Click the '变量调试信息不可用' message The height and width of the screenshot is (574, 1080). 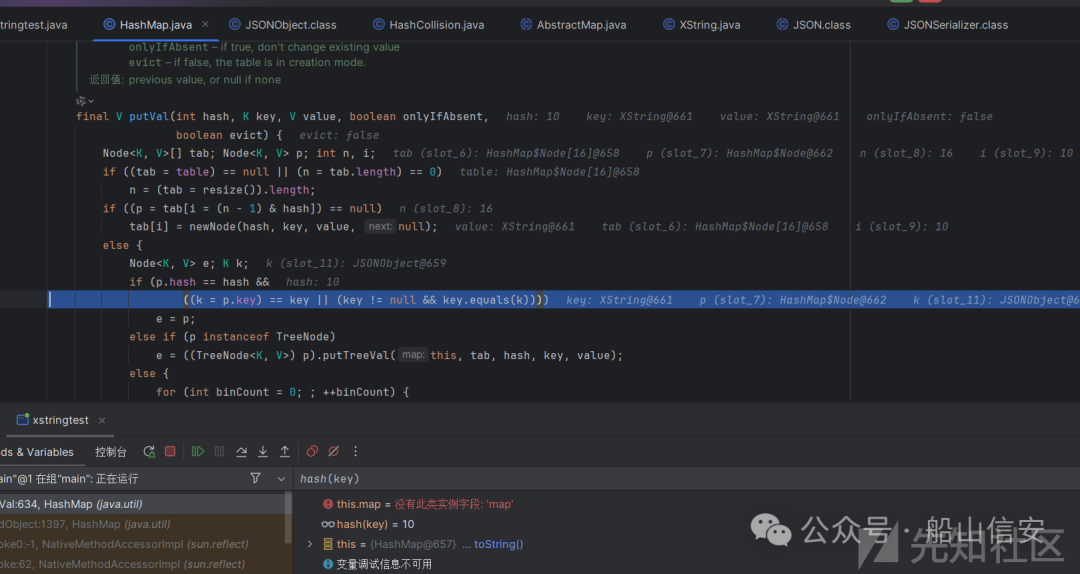click(384, 564)
